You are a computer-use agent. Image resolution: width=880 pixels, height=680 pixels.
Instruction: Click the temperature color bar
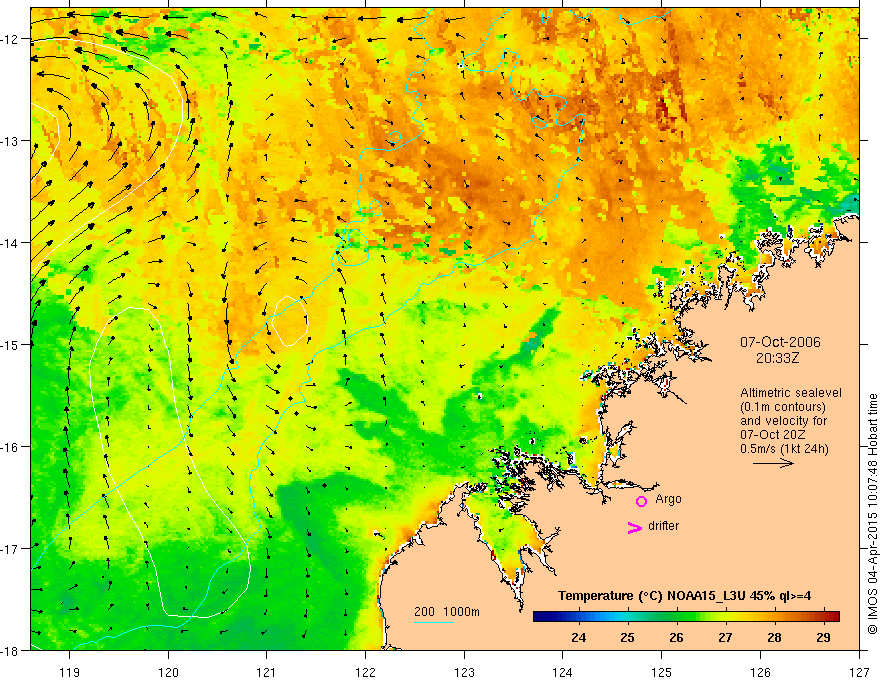tap(686, 616)
